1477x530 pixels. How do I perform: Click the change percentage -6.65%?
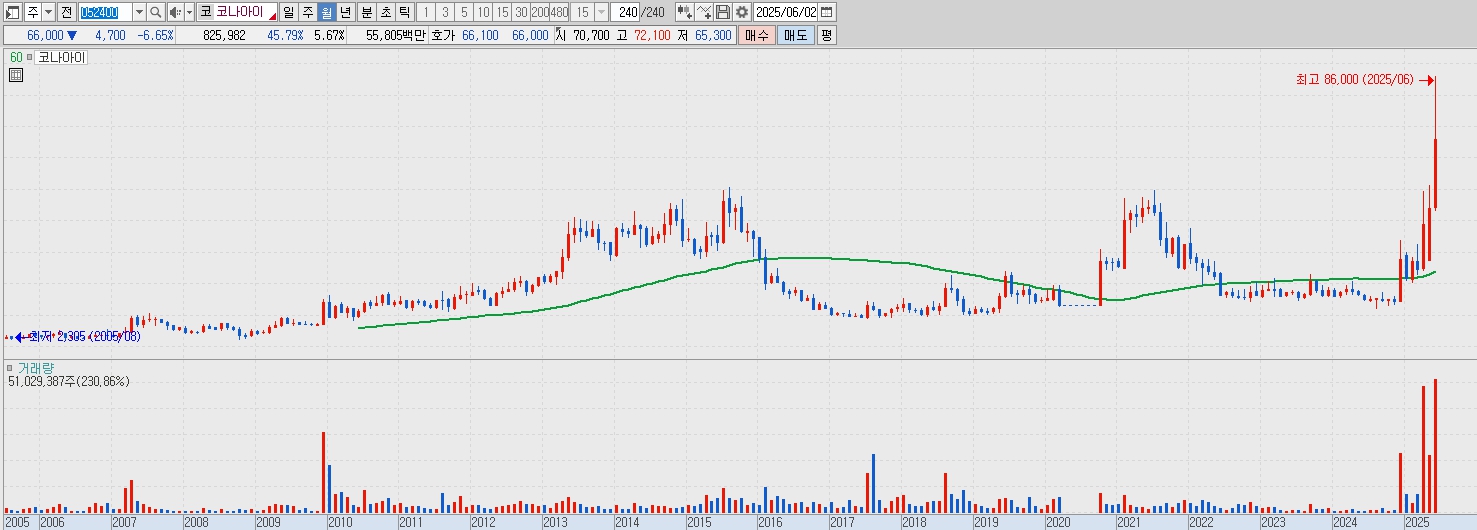pos(155,35)
